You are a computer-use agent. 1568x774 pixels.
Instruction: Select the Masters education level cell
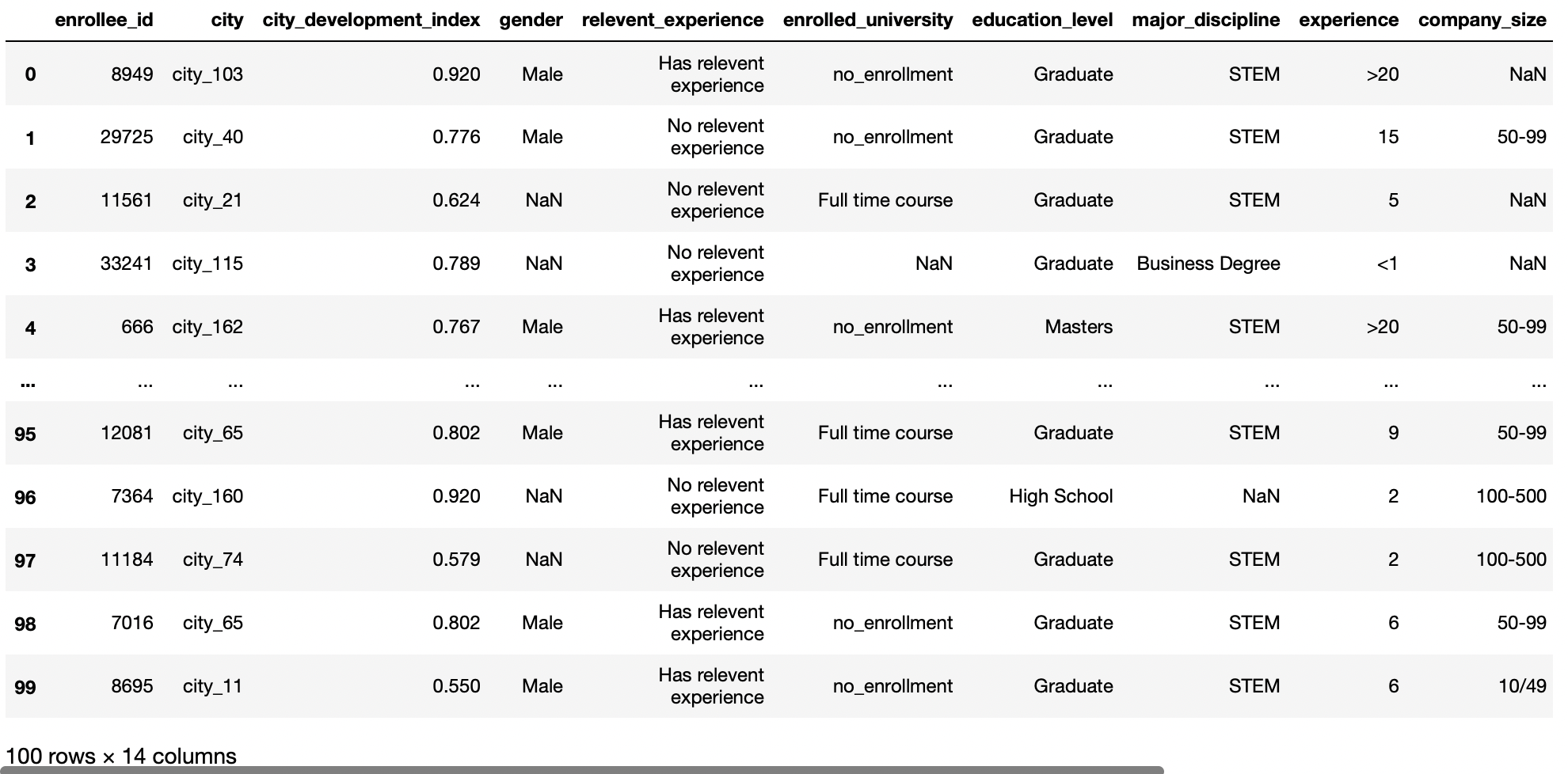(x=1078, y=327)
